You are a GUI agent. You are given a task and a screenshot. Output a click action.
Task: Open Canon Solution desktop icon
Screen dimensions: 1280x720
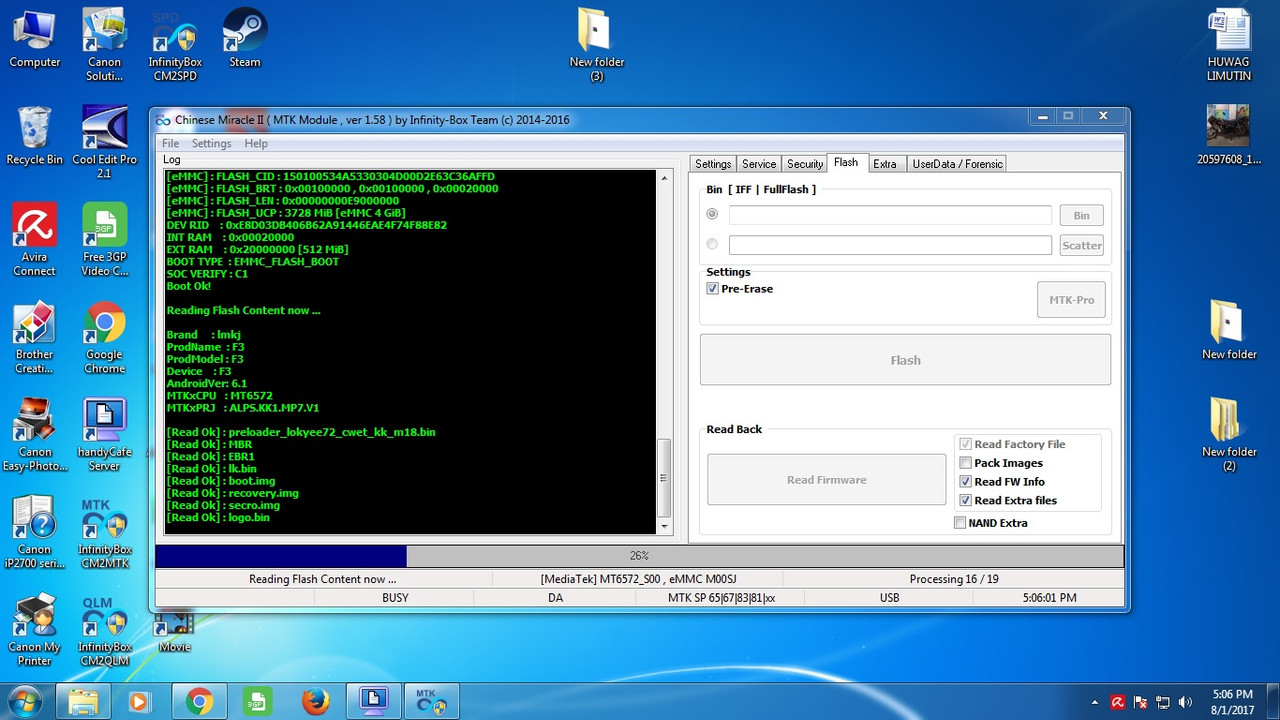coord(104,45)
